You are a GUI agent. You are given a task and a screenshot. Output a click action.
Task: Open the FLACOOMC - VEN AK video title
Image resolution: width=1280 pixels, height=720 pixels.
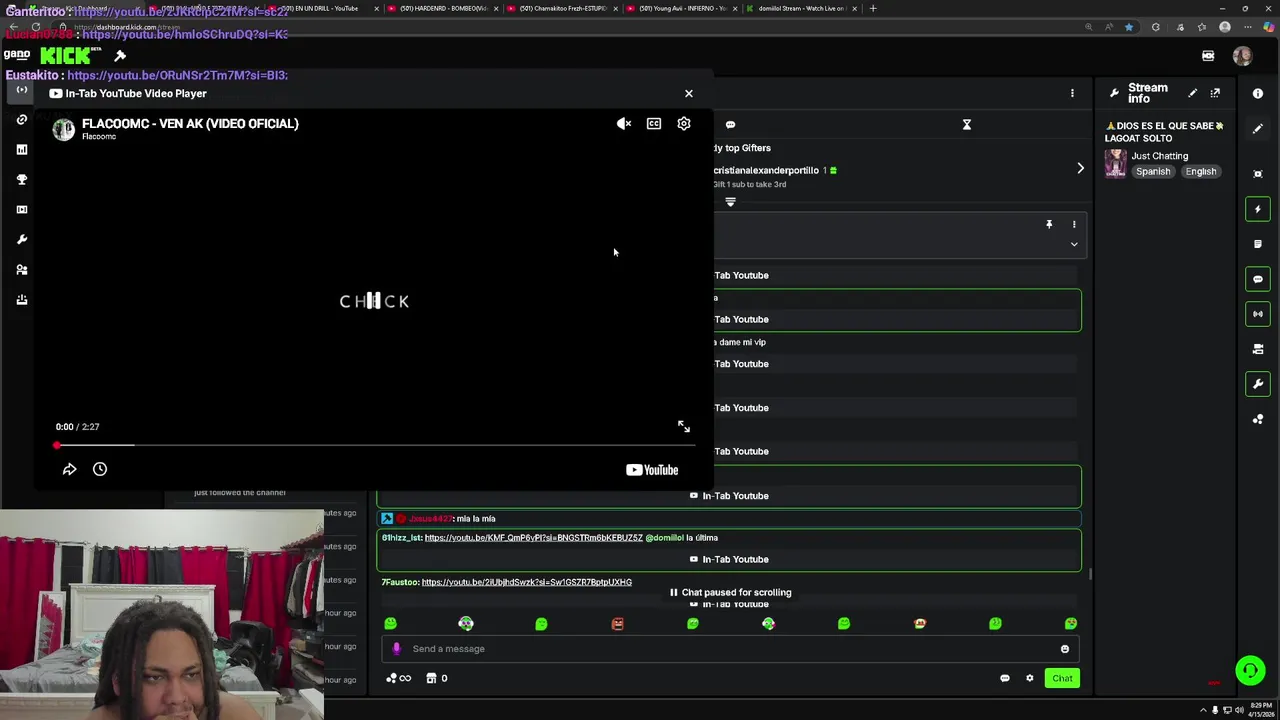pos(190,124)
